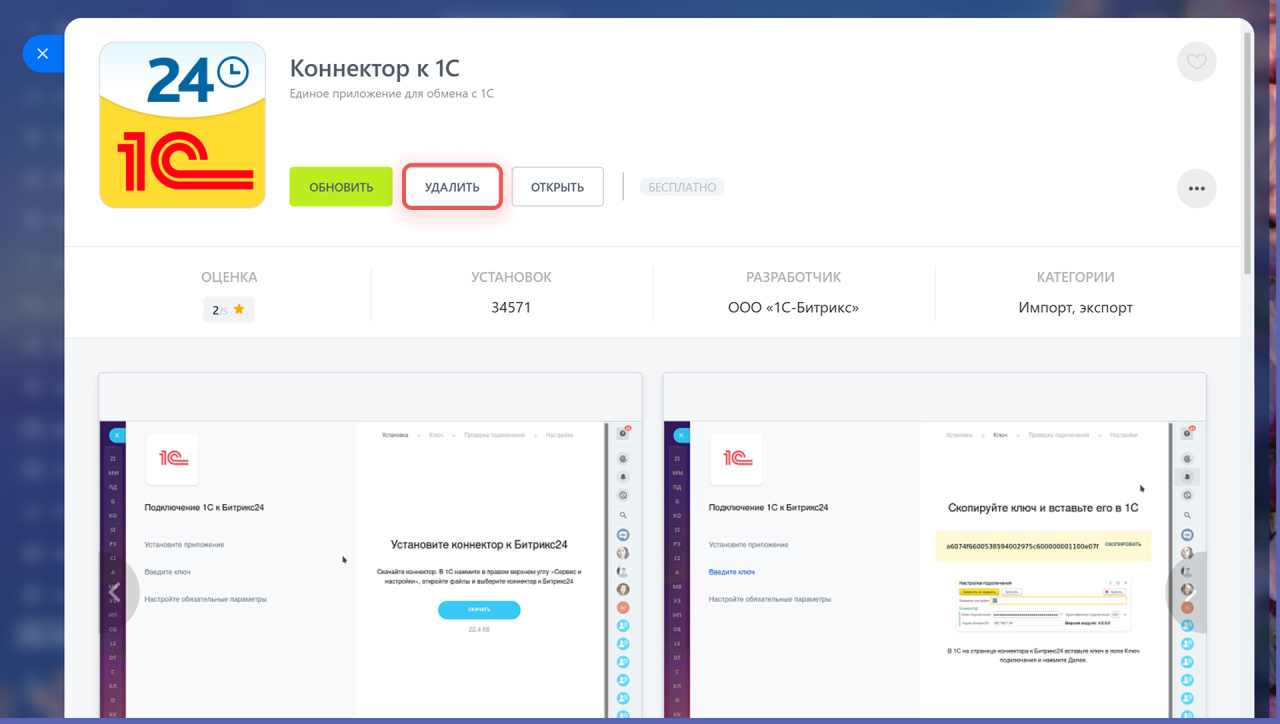
Task: Click the КАТЕГОРИИ heading
Action: pyautogui.click(x=1075, y=277)
